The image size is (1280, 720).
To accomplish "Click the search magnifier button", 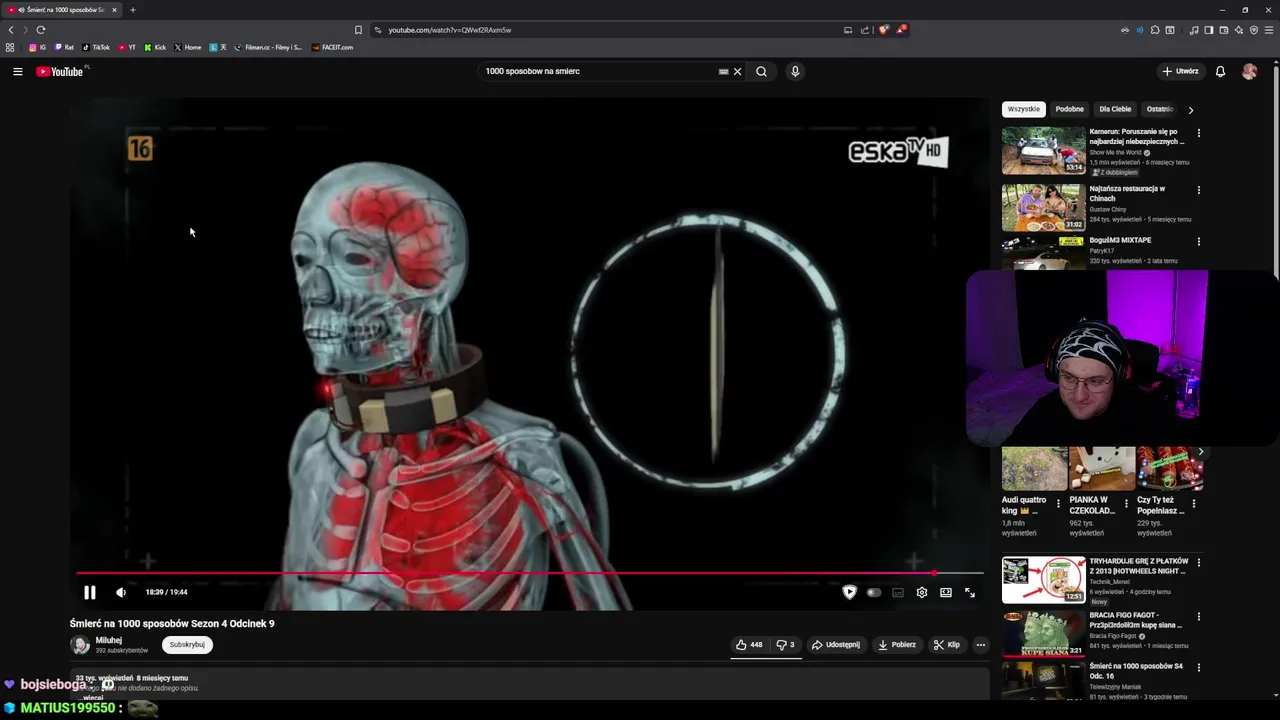I will coord(761,71).
